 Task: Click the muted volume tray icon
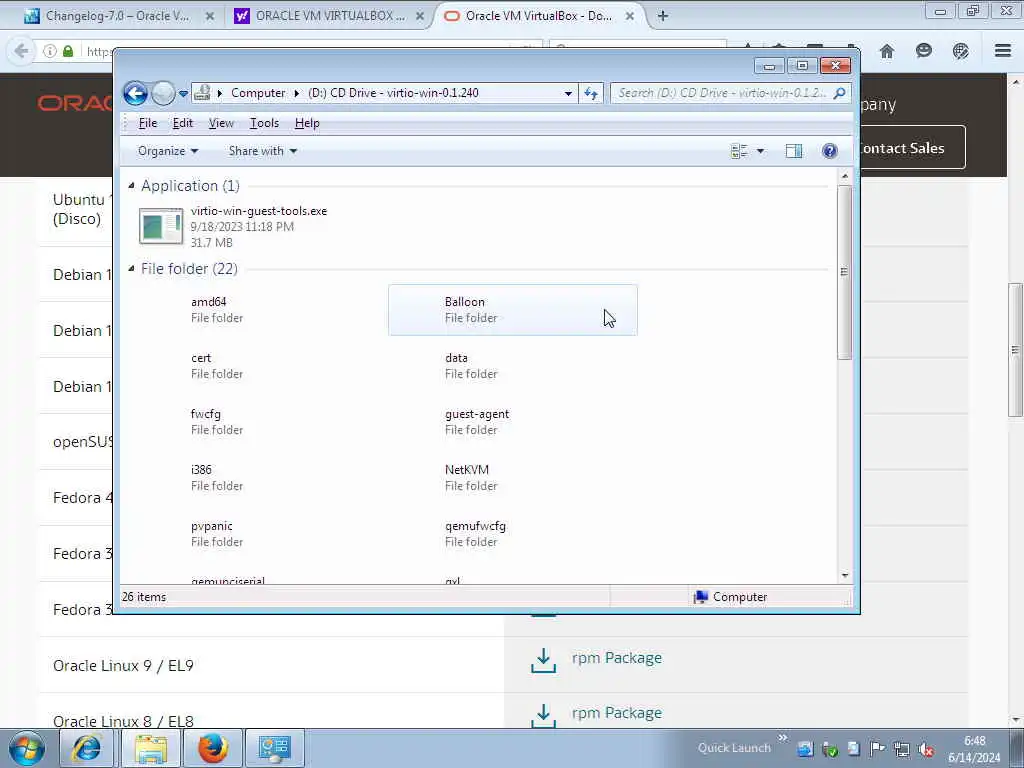point(925,749)
